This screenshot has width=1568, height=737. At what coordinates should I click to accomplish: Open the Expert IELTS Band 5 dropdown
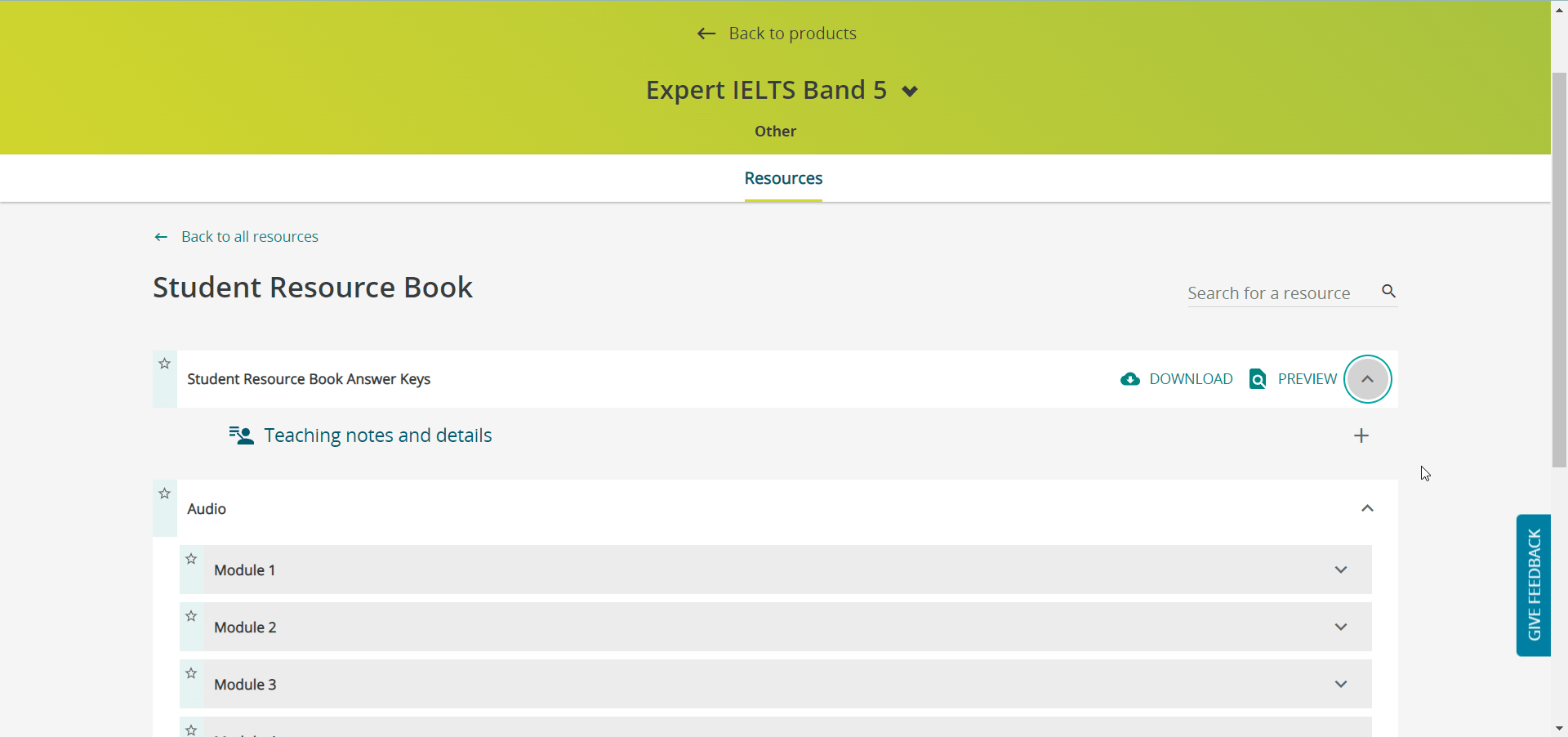[x=909, y=91]
